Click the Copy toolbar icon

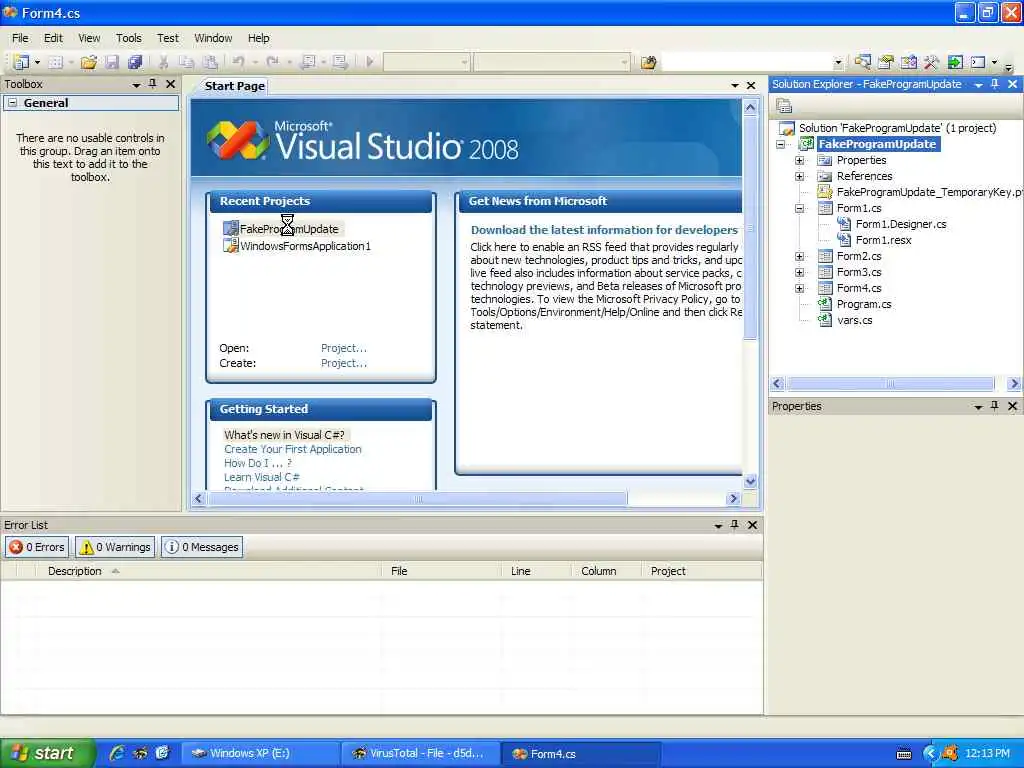pyautogui.click(x=187, y=62)
